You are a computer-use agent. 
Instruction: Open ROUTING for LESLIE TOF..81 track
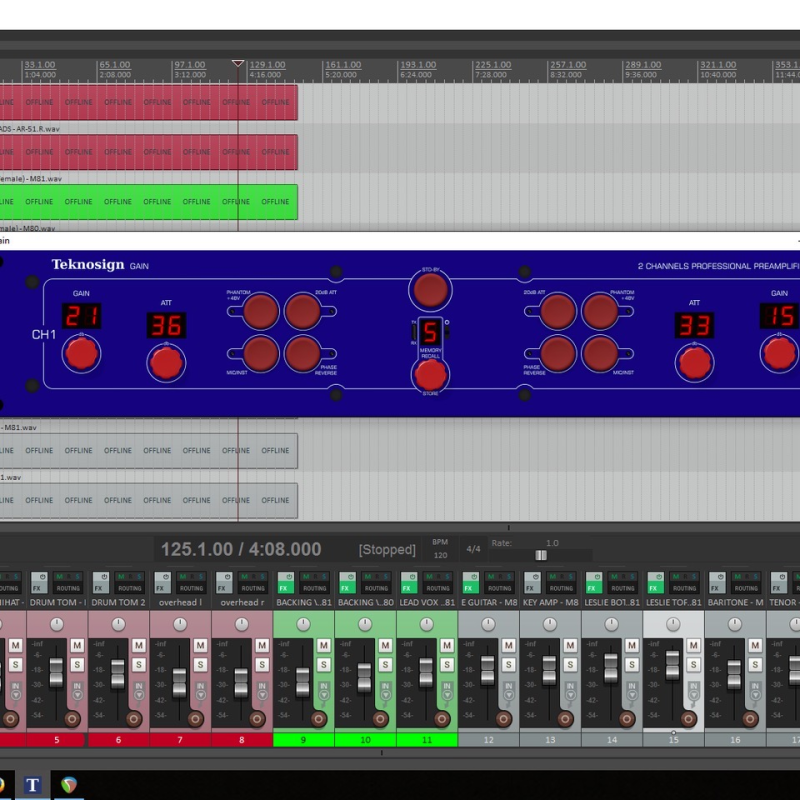point(684,588)
